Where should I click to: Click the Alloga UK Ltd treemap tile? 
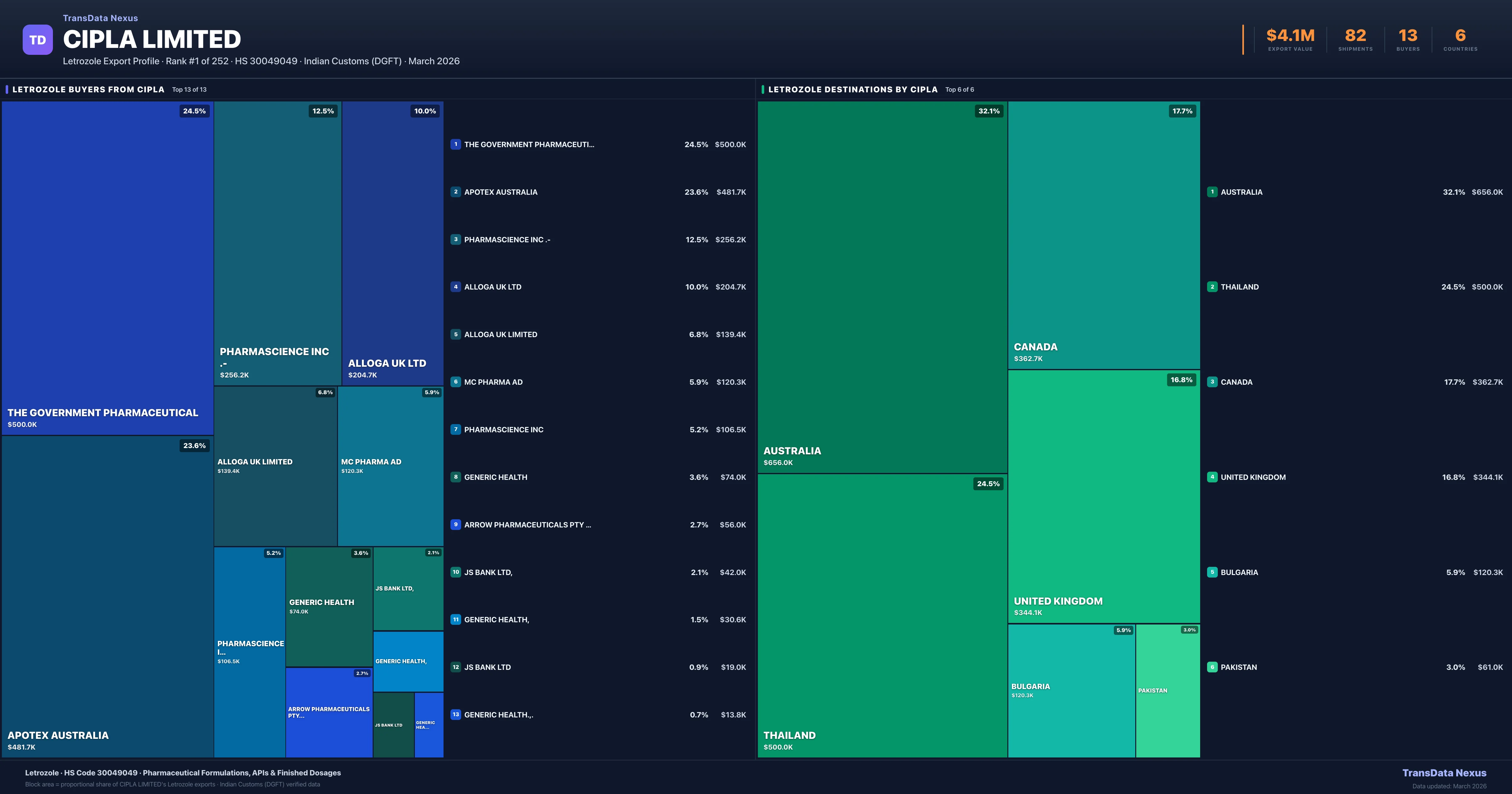pos(392,243)
